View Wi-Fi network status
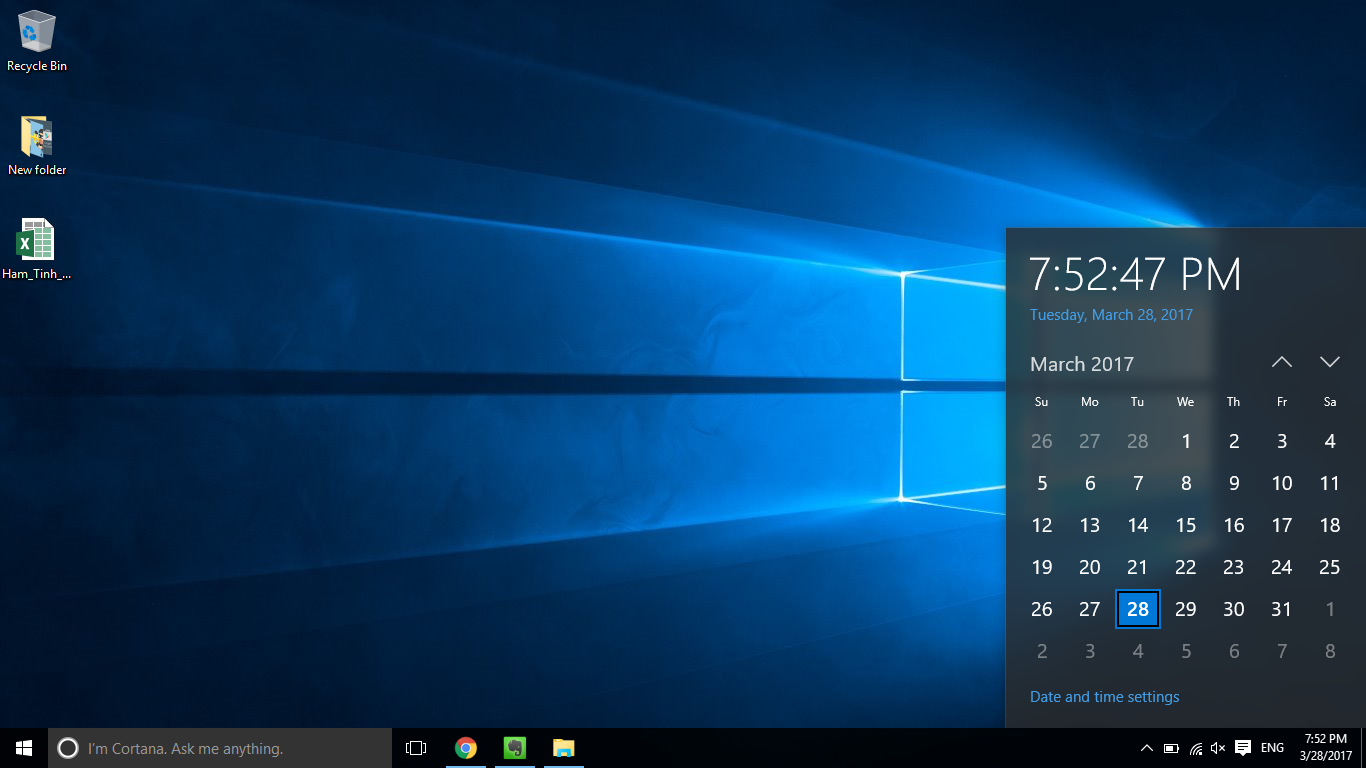 pos(1194,748)
